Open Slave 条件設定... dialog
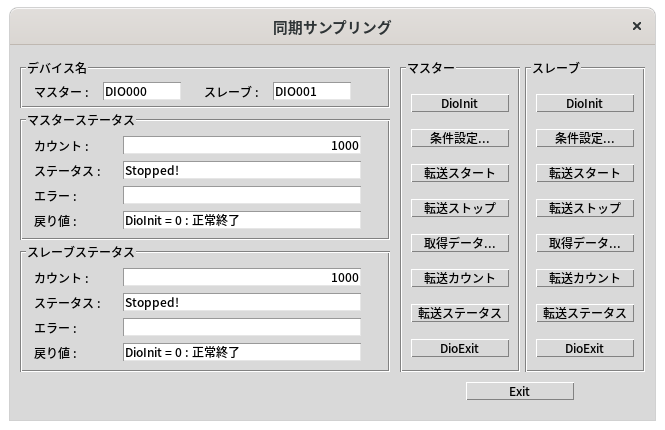Viewport: 665px width, 430px height. pyautogui.click(x=584, y=138)
